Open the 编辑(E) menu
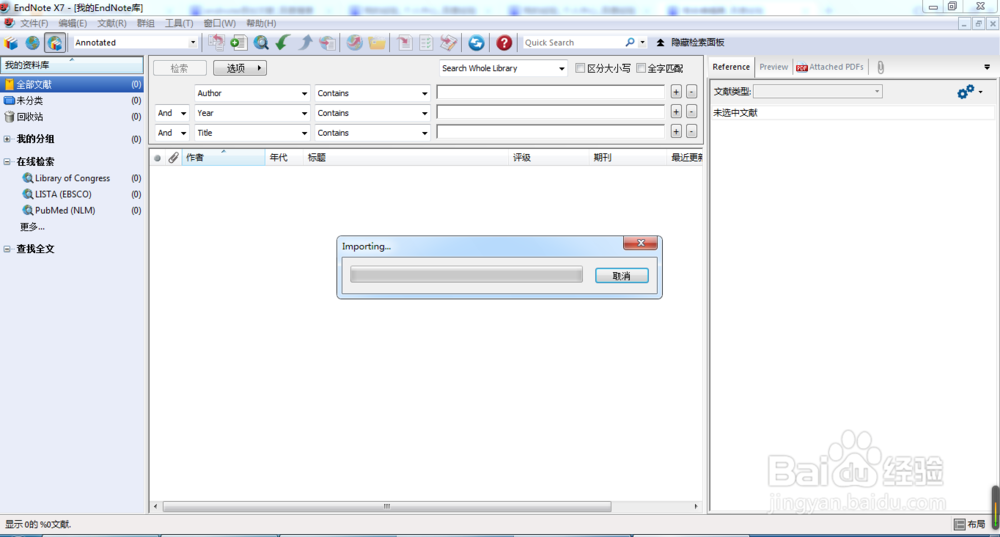This screenshot has width=1000, height=537. click(x=73, y=23)
